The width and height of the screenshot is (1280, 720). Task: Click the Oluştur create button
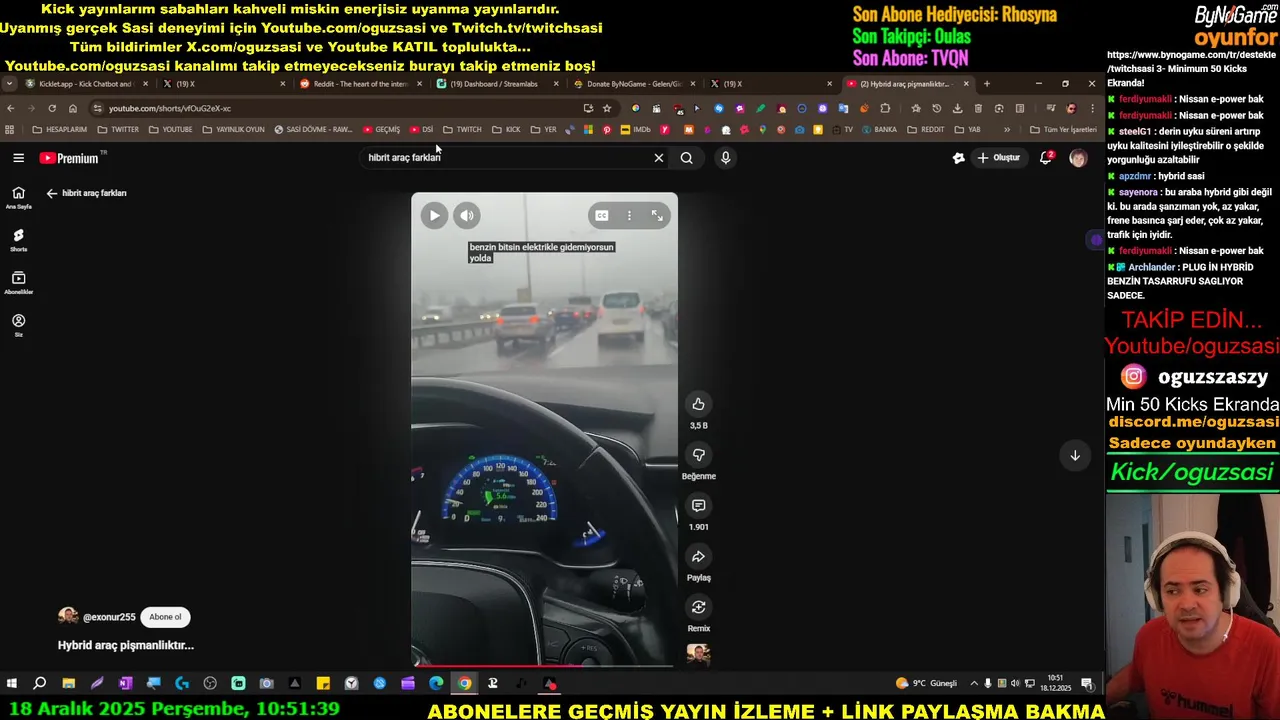click(x=998, y=158)
